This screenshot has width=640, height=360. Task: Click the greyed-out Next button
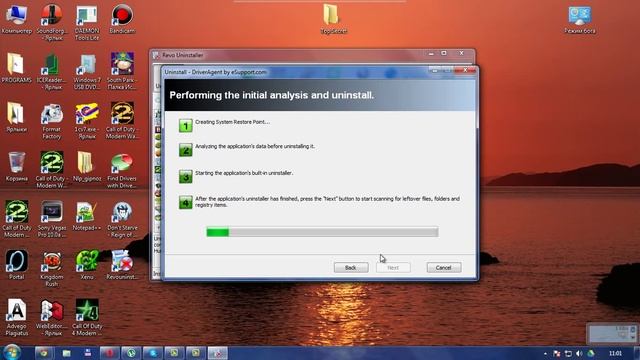(393, 267)
